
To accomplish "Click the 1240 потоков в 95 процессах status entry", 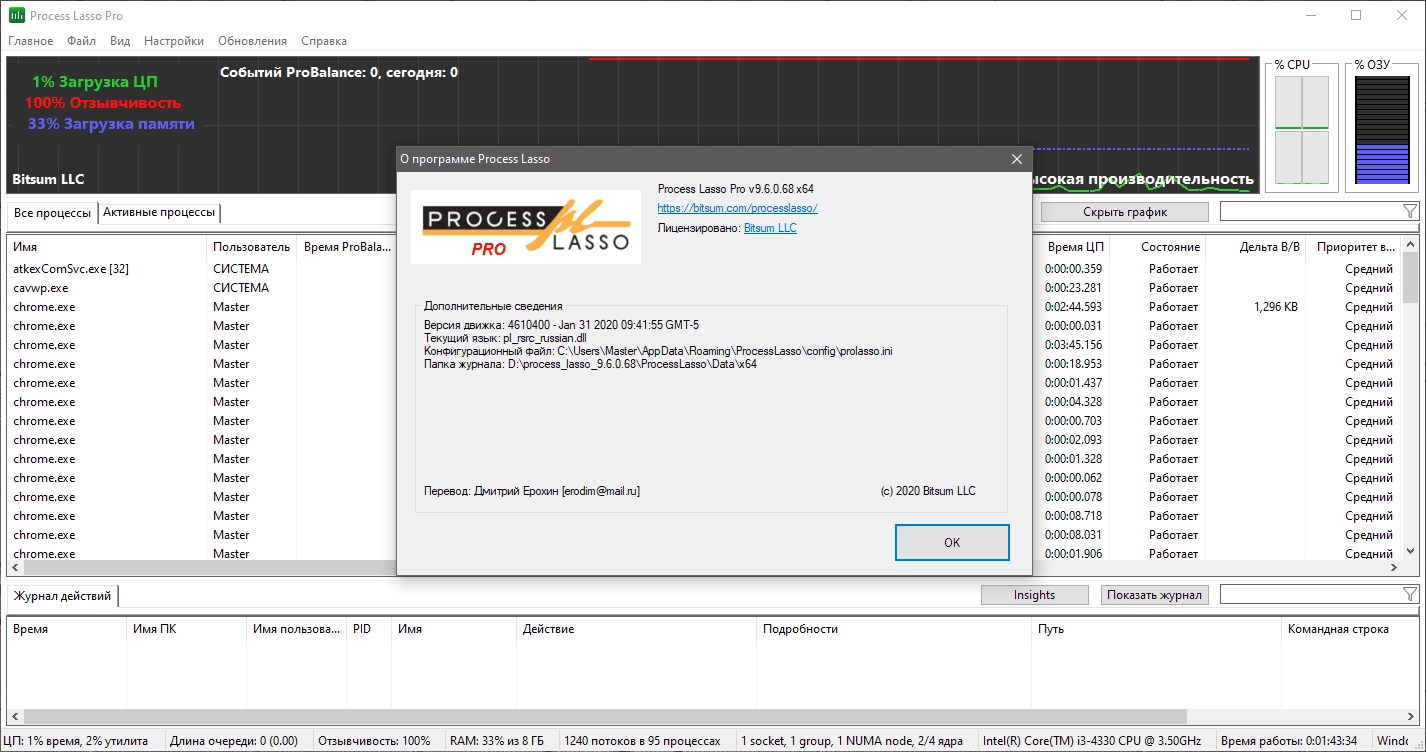I will [x=642, y=741].
